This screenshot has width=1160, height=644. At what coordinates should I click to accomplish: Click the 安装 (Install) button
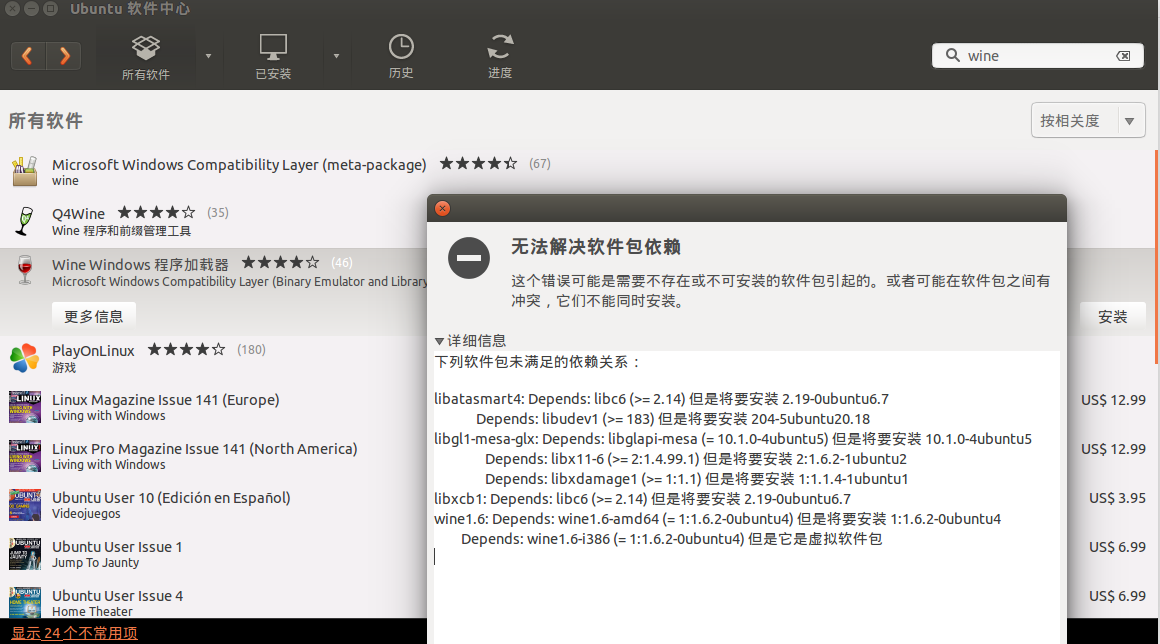[1113, 316]
